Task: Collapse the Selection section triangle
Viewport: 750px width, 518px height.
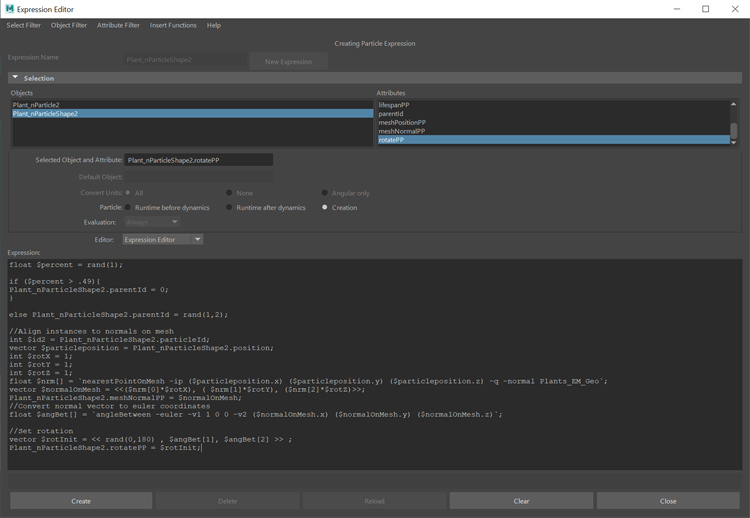Action: 15,78
